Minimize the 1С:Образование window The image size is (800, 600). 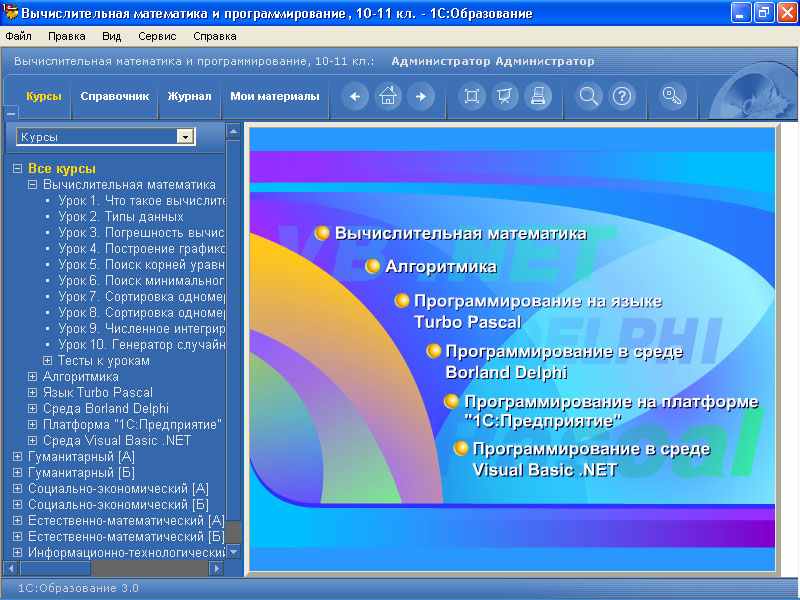coord(740,13)
